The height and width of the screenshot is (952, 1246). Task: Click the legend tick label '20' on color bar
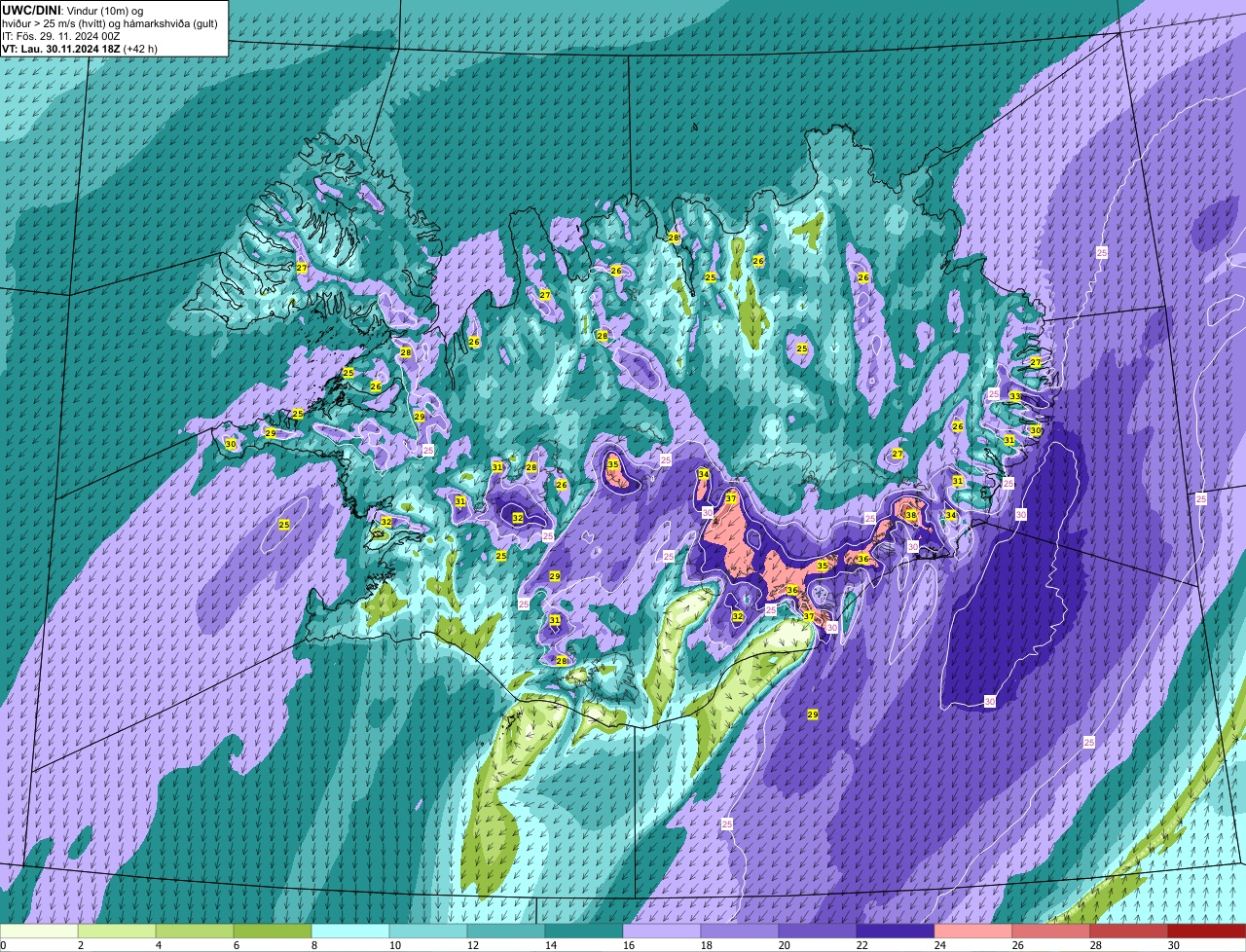click(785, 945)
